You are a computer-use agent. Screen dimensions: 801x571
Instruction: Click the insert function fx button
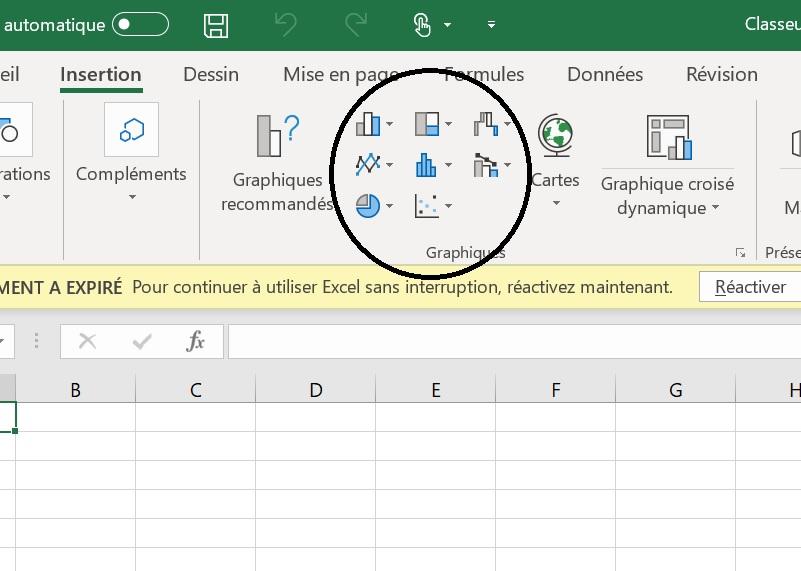coord(196,342)
